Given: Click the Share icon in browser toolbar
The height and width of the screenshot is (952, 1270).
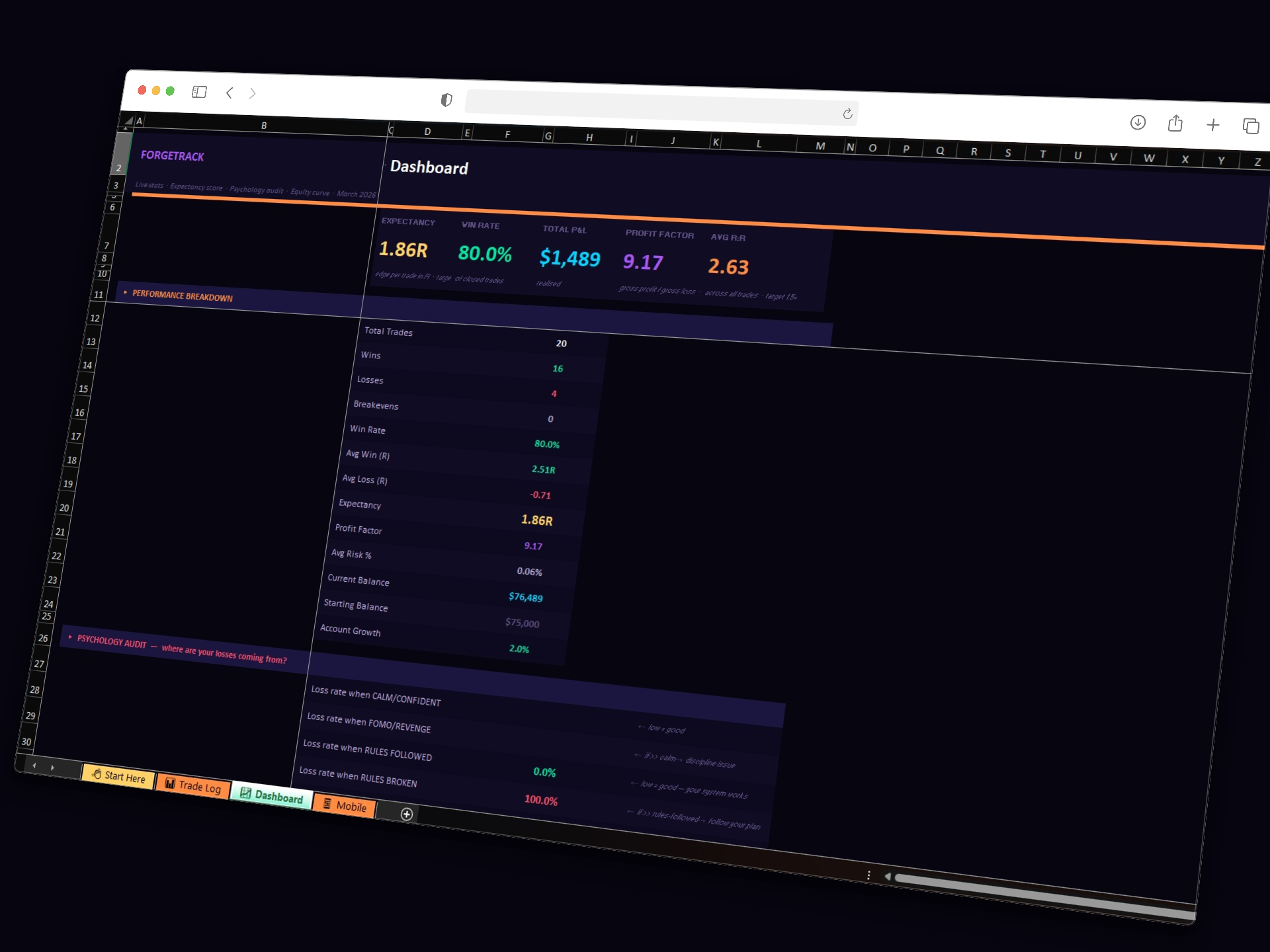Looking at the screenshot, I should 1175,124.
